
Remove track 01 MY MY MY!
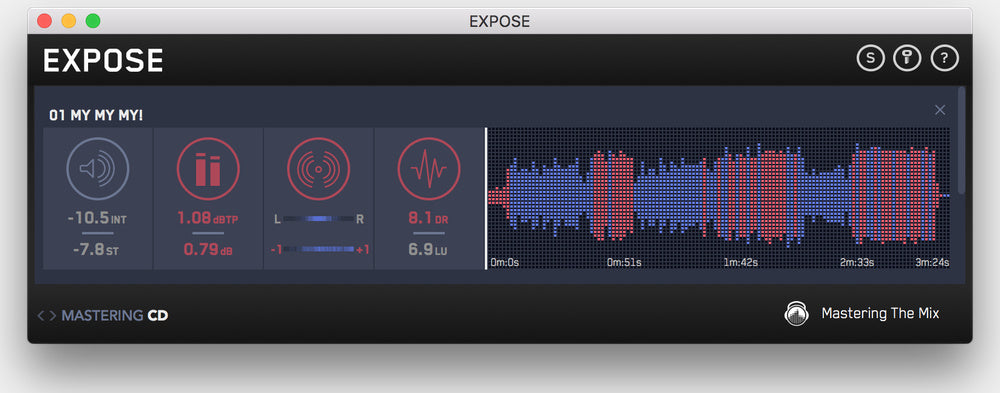940,110
